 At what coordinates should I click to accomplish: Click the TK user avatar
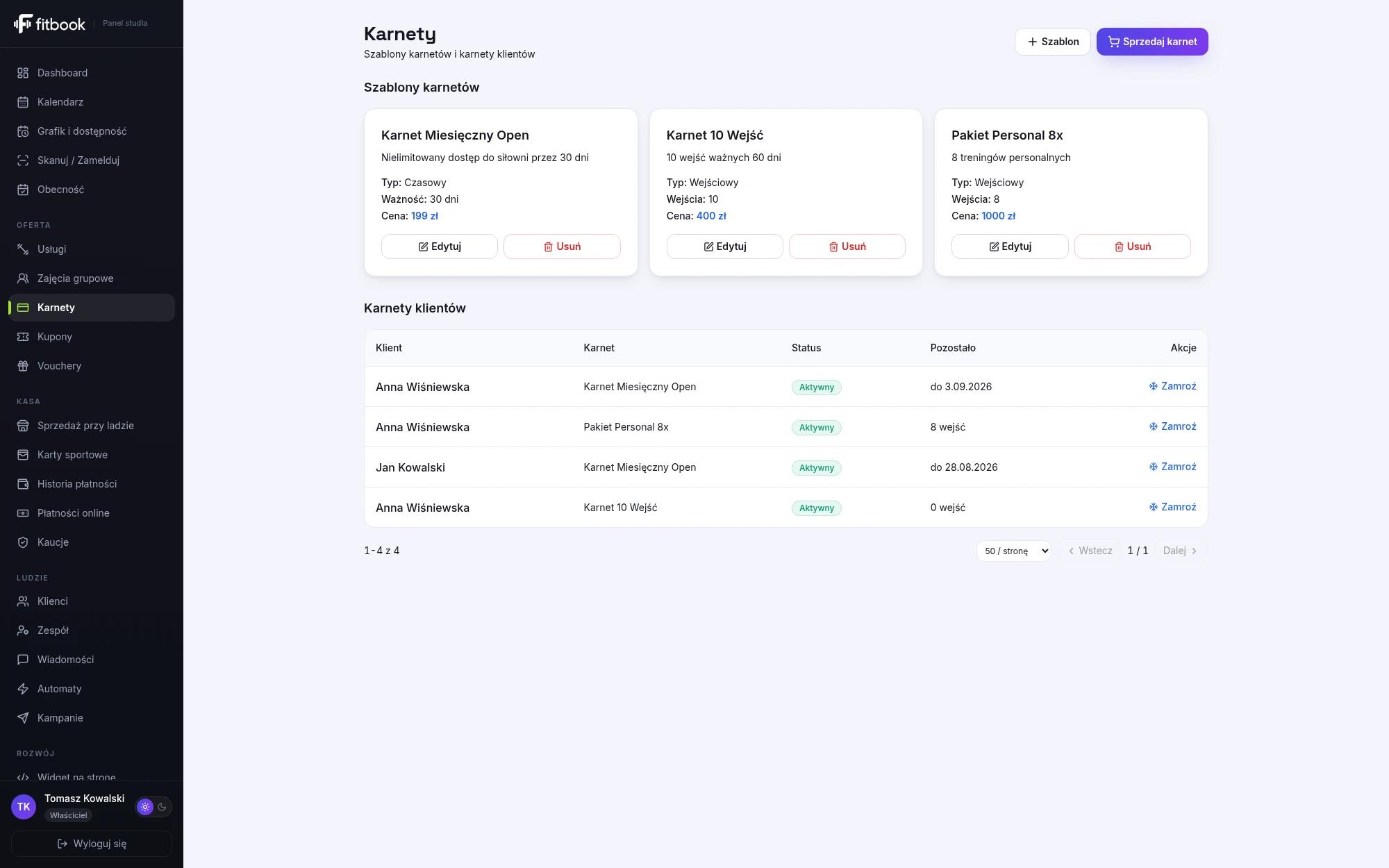pyautogui.click(x=24, y=807)
